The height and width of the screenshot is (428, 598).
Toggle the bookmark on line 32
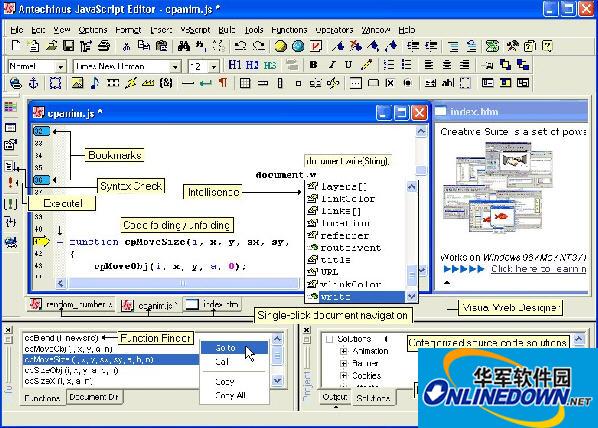click(41, 132)
